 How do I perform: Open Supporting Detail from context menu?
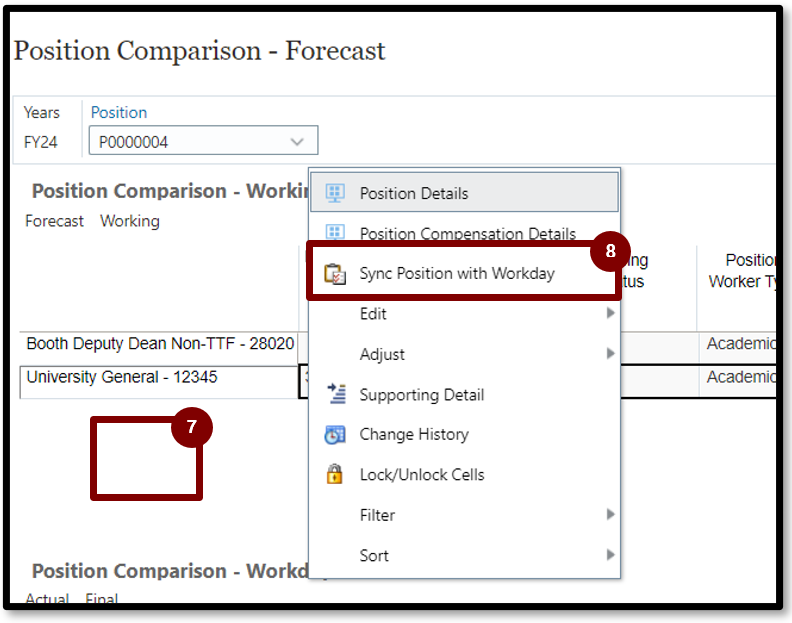point(422,394)
